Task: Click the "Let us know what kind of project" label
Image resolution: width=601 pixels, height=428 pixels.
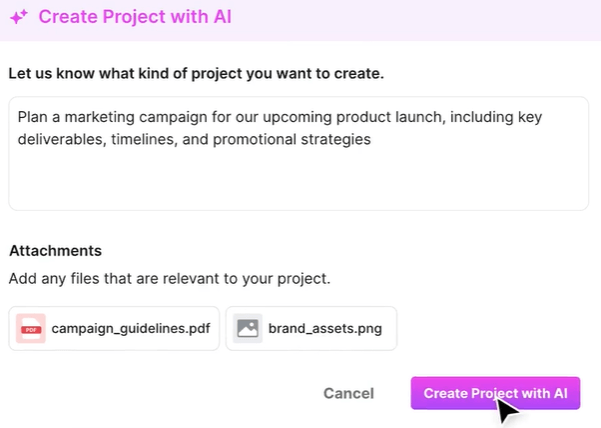Action: (x=196, y=73)
